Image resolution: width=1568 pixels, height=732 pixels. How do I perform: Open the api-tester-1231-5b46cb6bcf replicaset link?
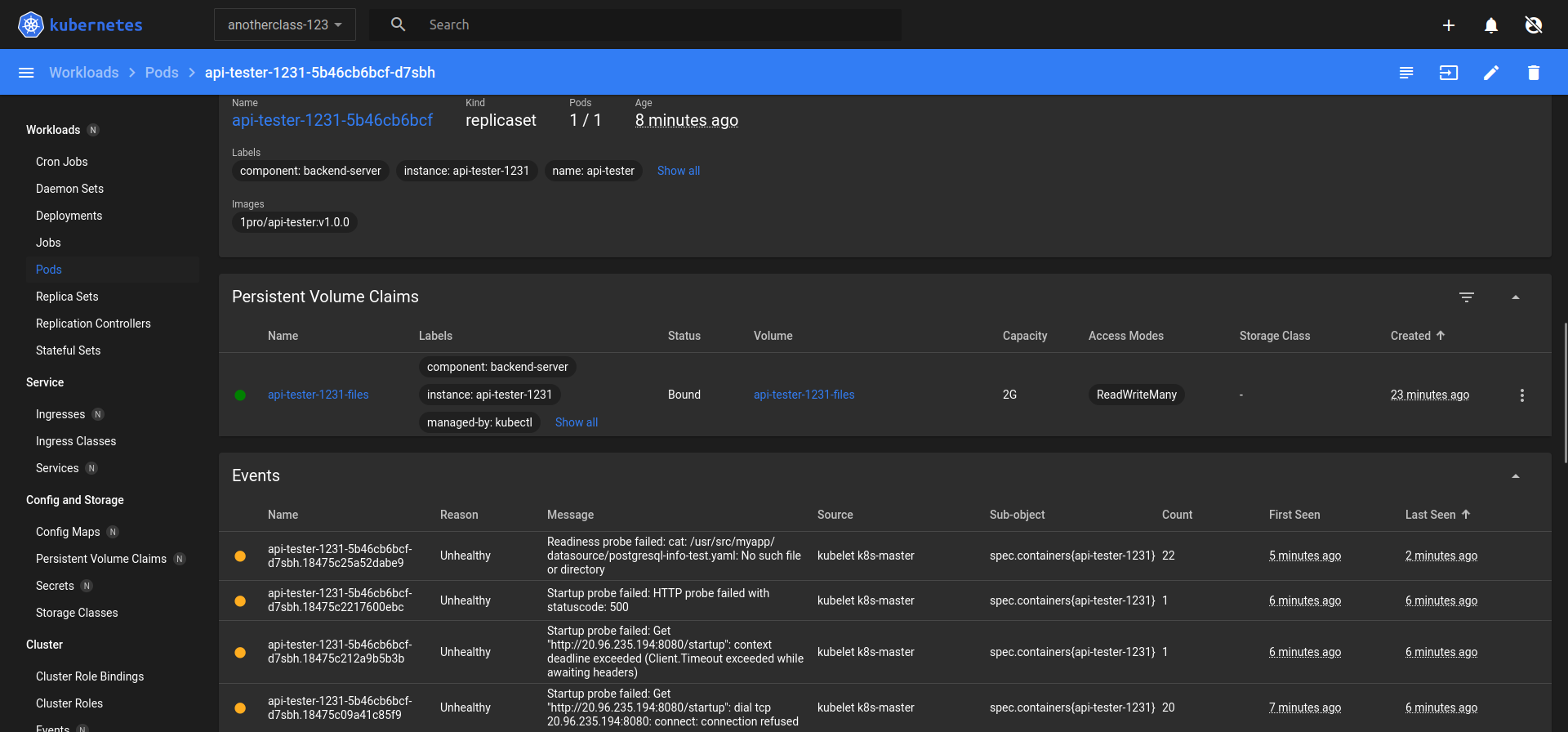(332, 120)
